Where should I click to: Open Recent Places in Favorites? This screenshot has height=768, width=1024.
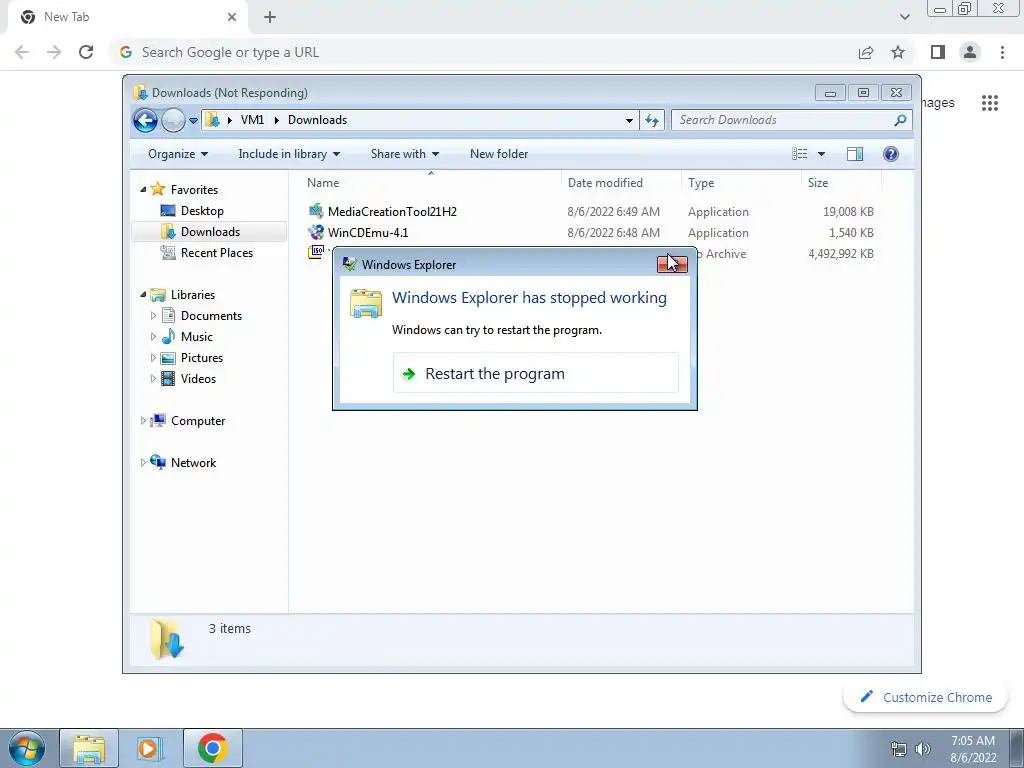[217, 253]
